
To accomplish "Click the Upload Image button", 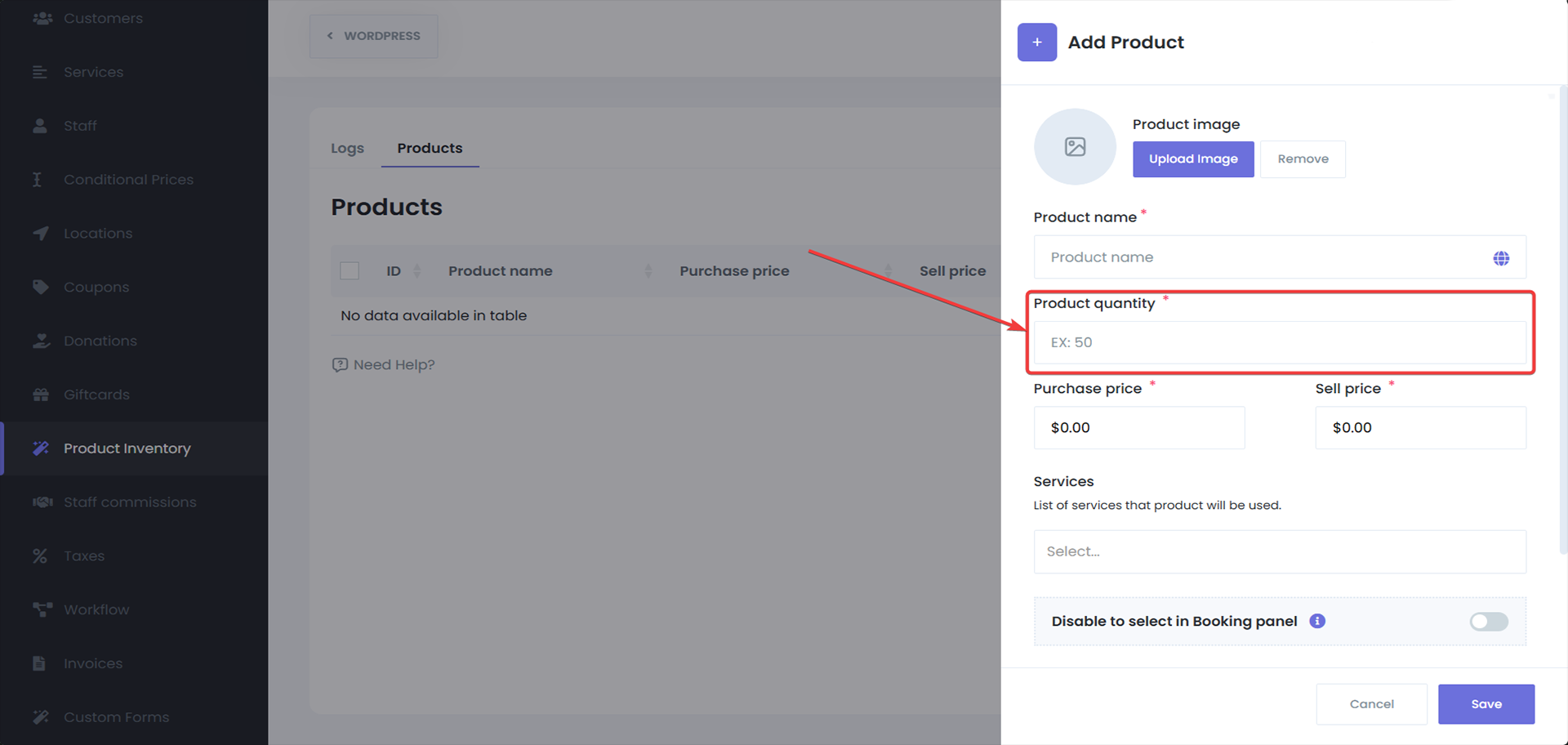I will pyautogui.click(x=1192, y=159).
